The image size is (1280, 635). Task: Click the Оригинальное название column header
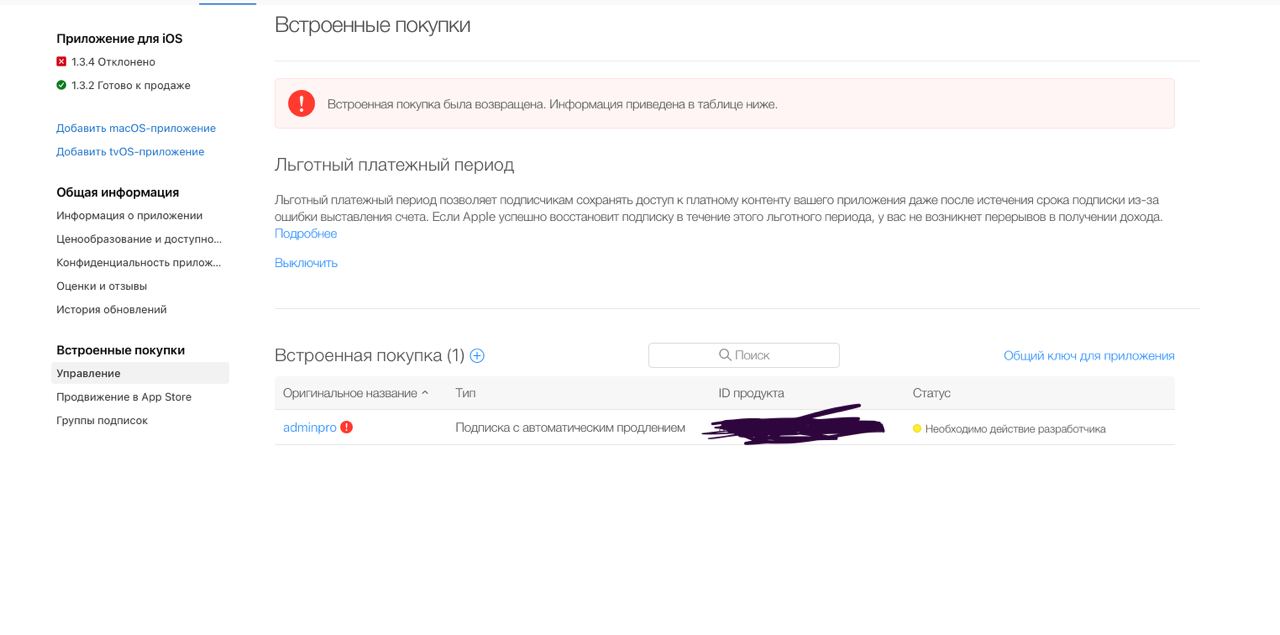point(350,393)
